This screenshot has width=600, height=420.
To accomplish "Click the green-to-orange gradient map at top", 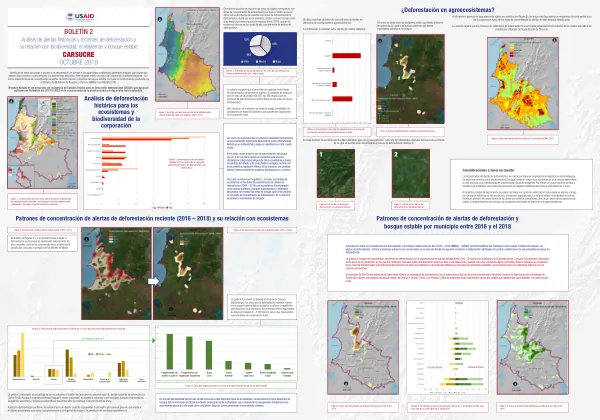I will 187,54.
